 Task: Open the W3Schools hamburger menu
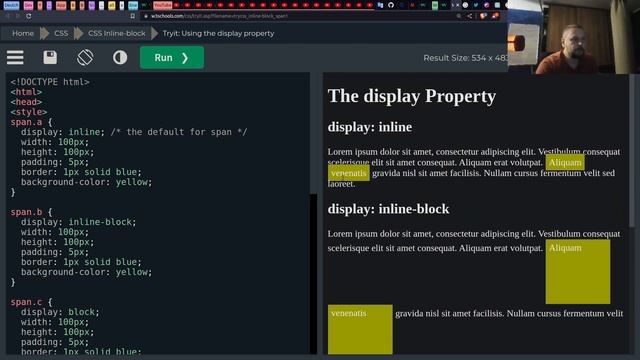[15, 58]
